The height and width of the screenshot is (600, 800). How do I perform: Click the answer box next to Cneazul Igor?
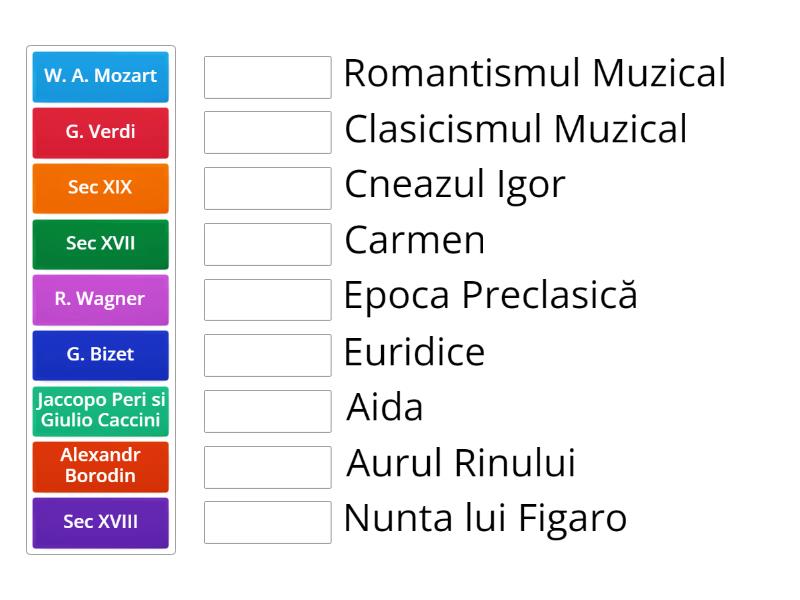pyautogui.click(x=266, y=187)
